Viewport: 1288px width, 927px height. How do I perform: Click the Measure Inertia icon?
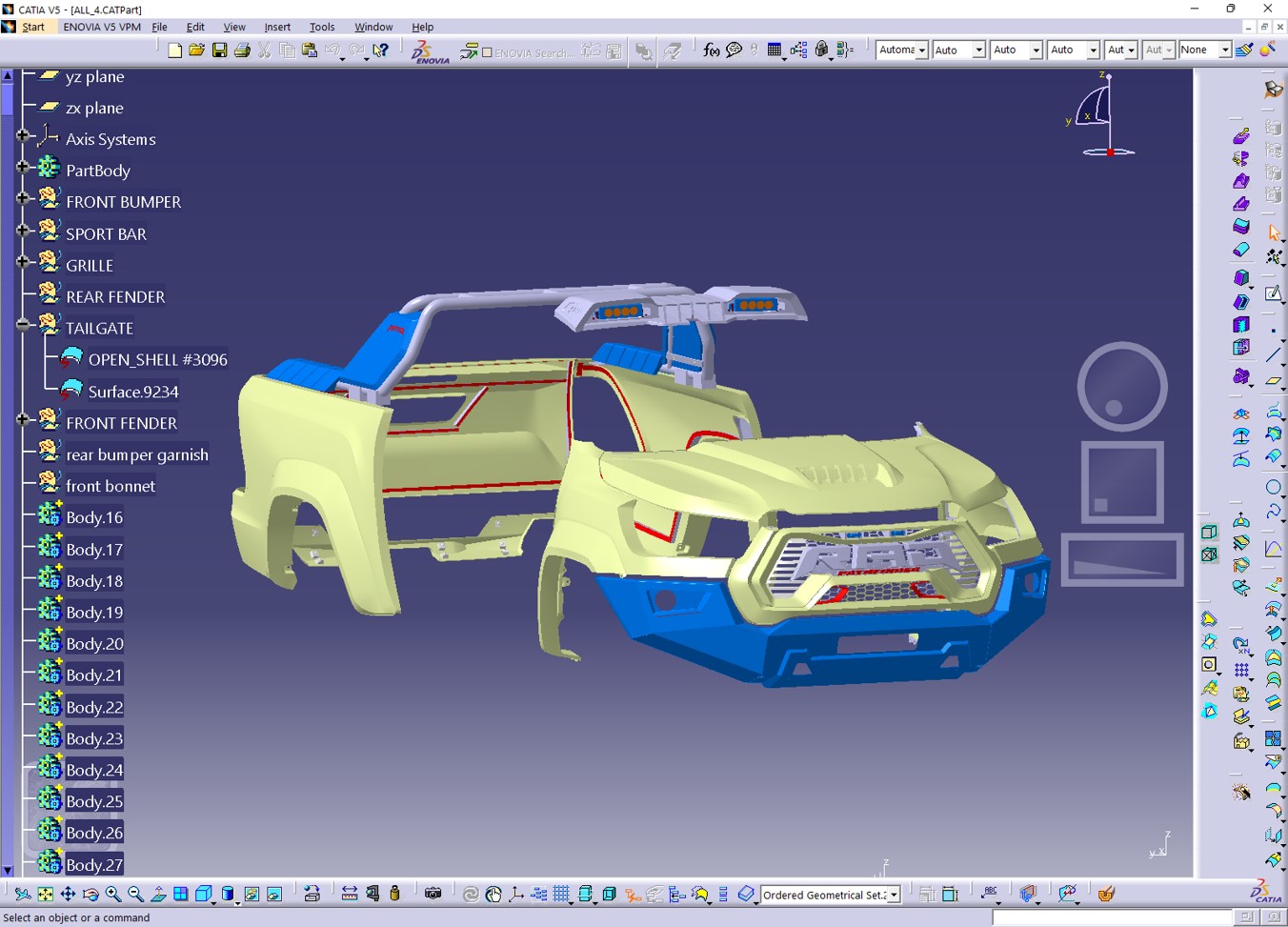coord(395,894)
